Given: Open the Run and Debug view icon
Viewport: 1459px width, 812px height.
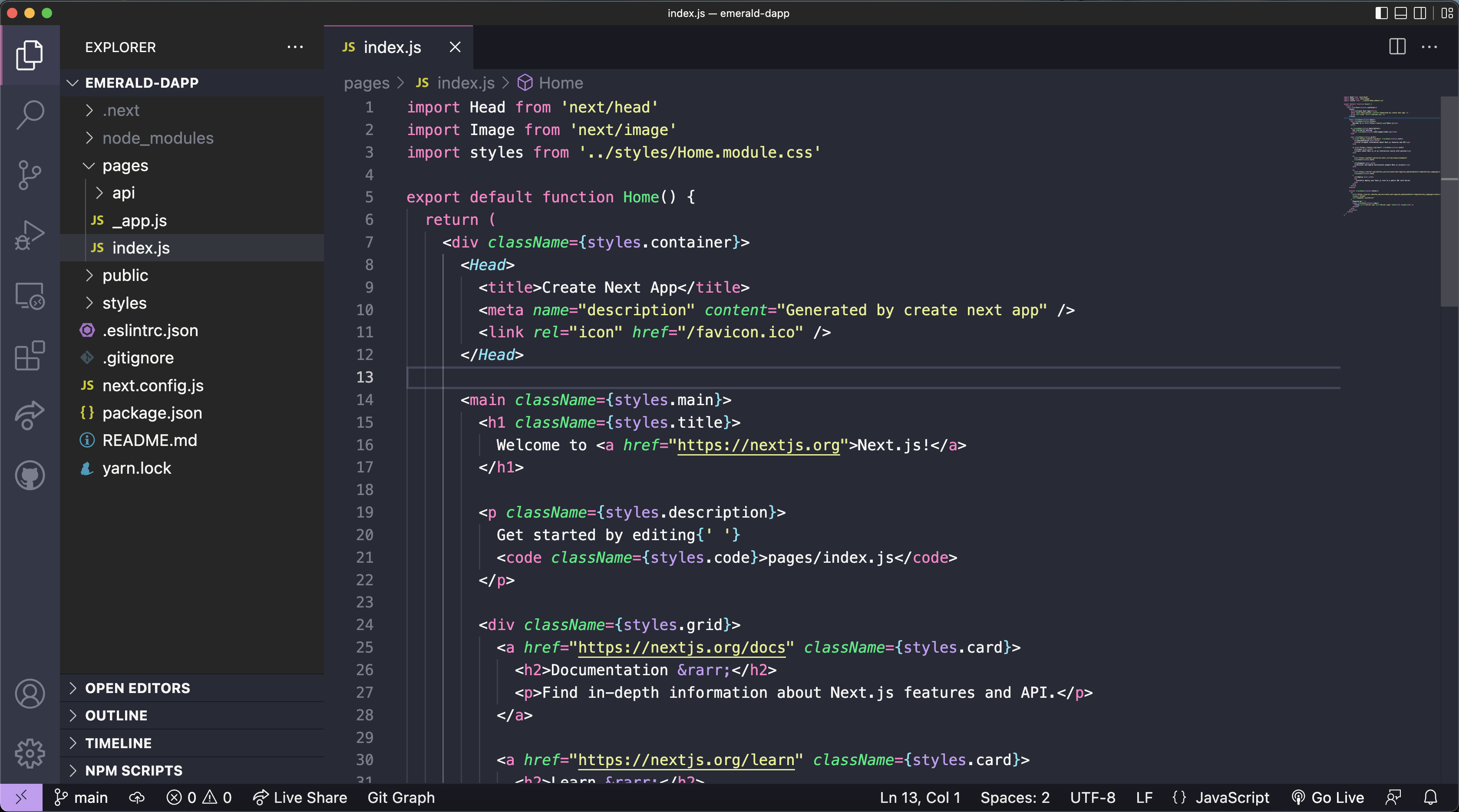Looking at the screenshot, I should pos(30,234).
